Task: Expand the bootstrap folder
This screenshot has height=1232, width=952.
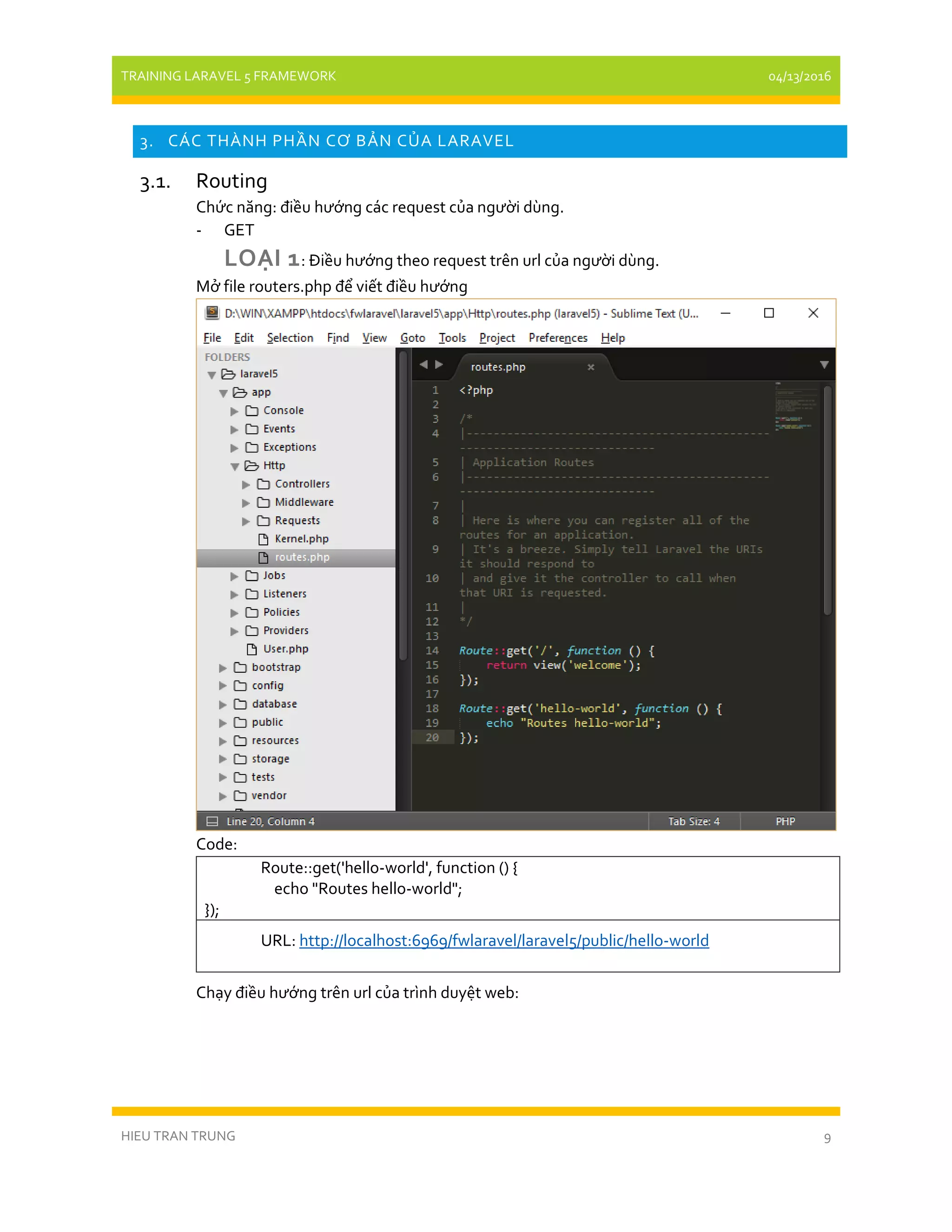Action: pos(223,668)
